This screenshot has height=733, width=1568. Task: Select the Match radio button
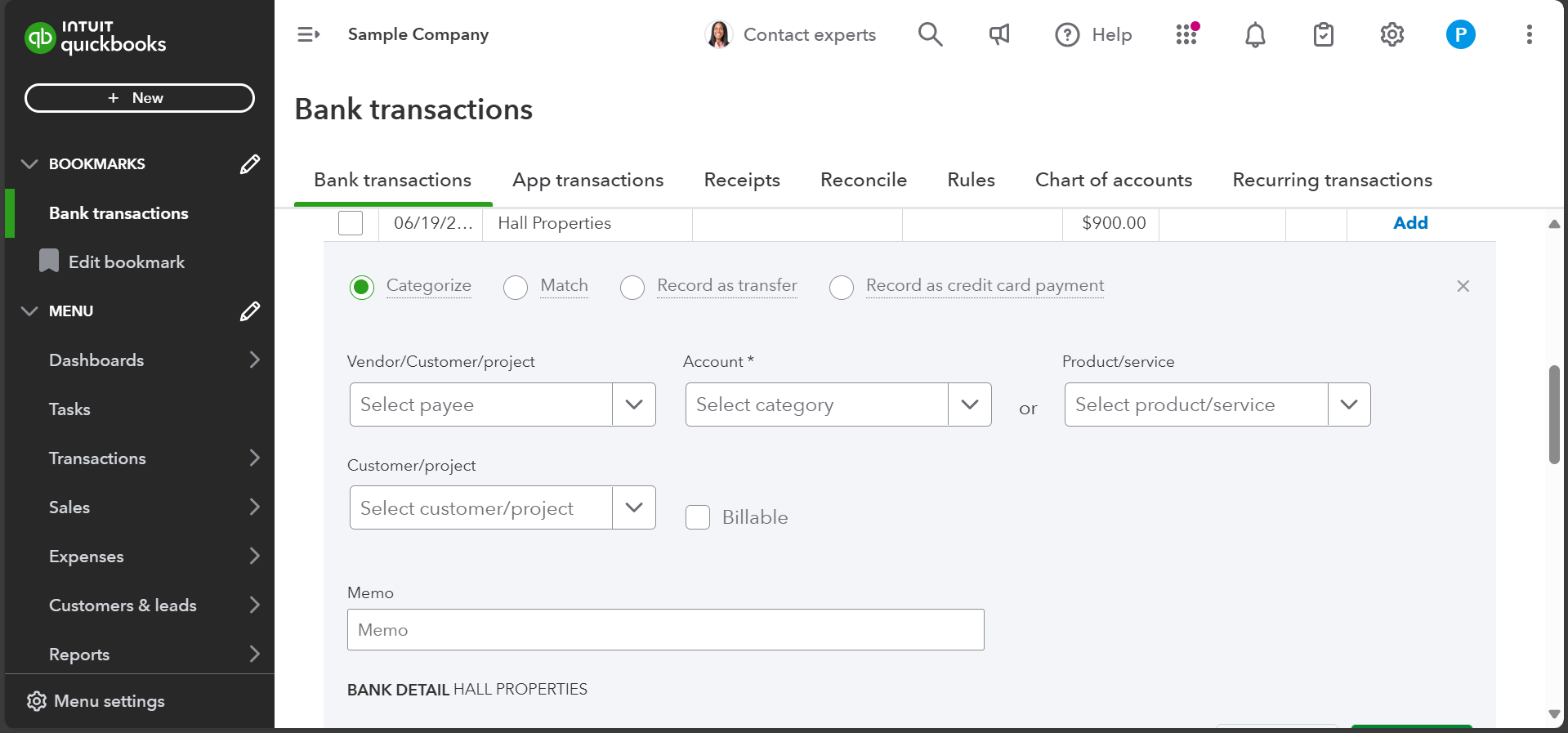click(516, 287)
